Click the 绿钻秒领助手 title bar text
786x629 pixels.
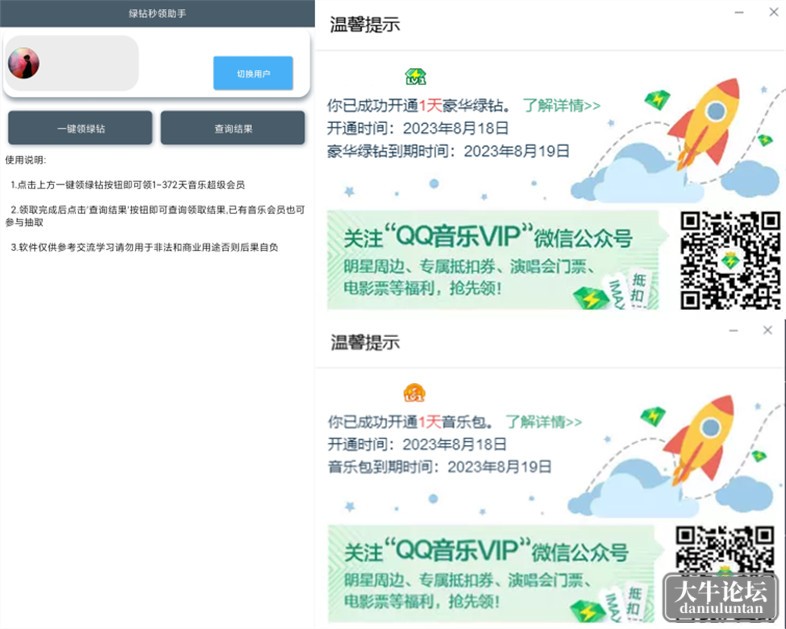coord(157,14)
